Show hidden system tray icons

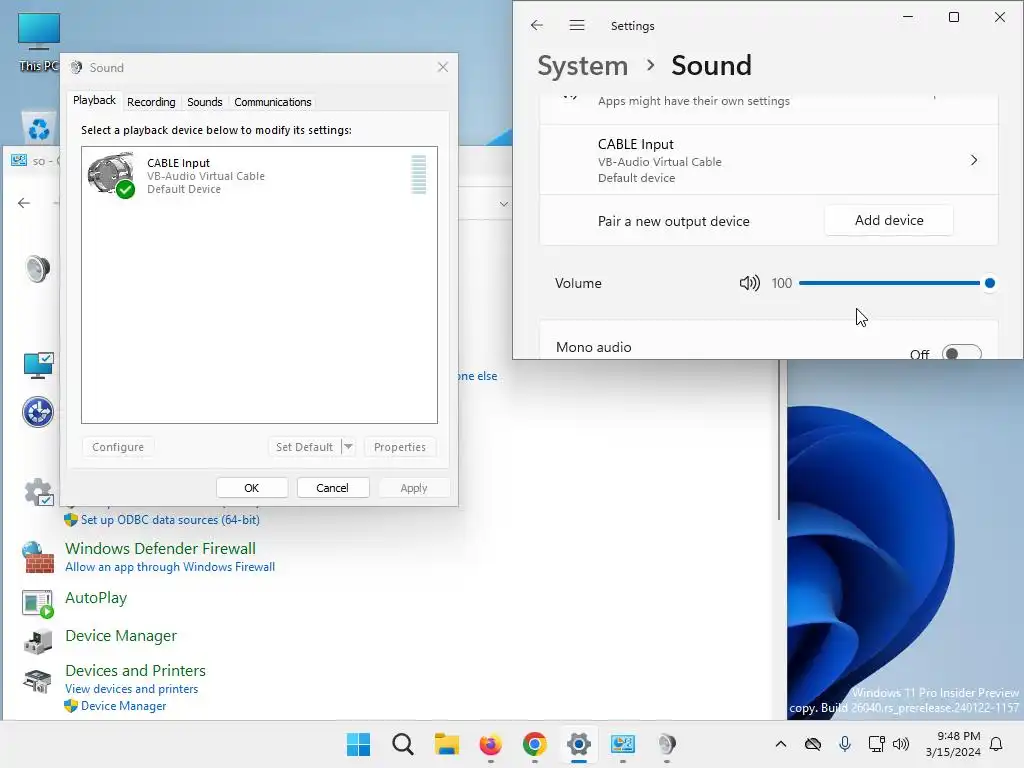point(780,744)
